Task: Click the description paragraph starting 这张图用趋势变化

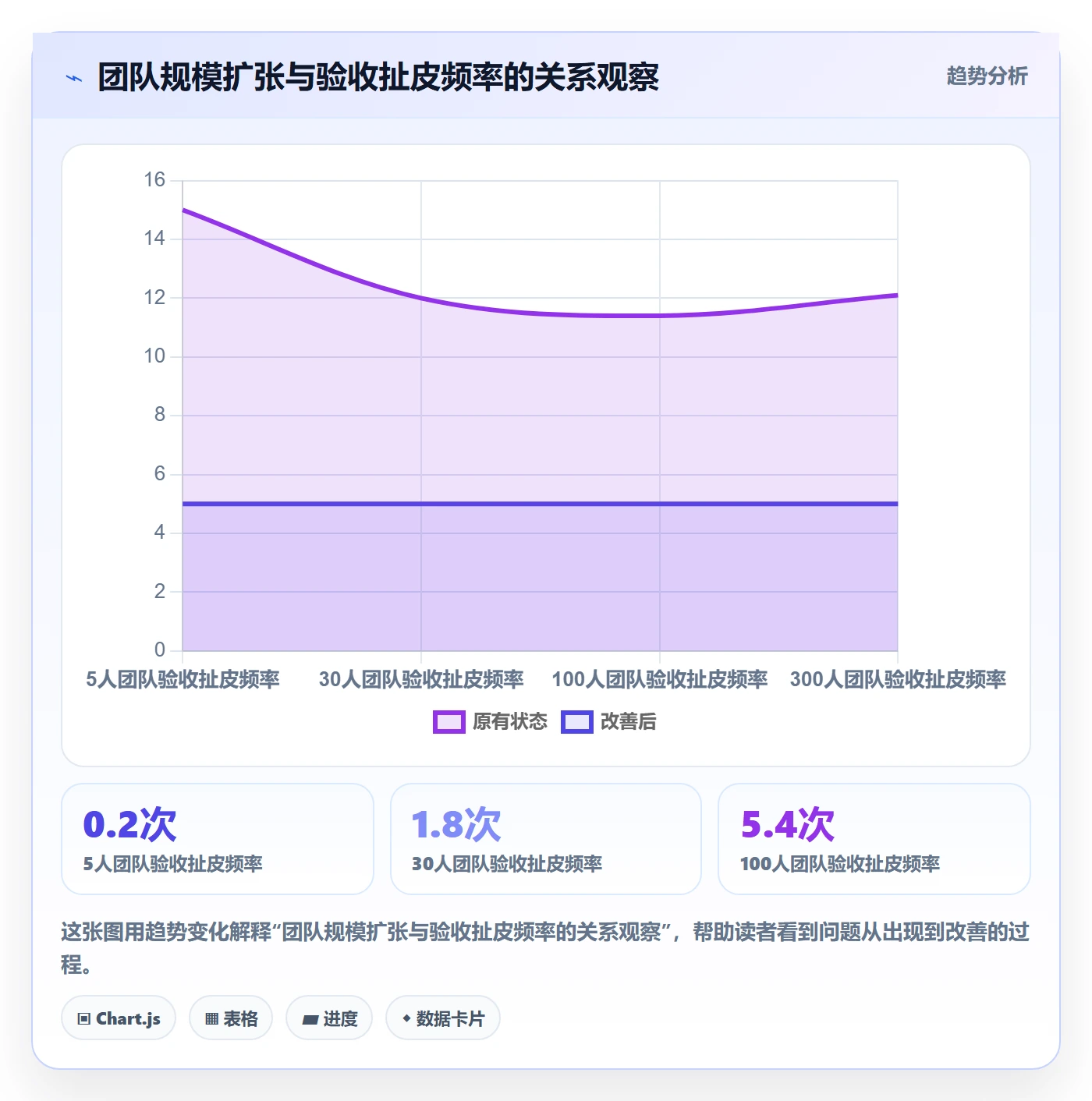Action: point(545,947)
